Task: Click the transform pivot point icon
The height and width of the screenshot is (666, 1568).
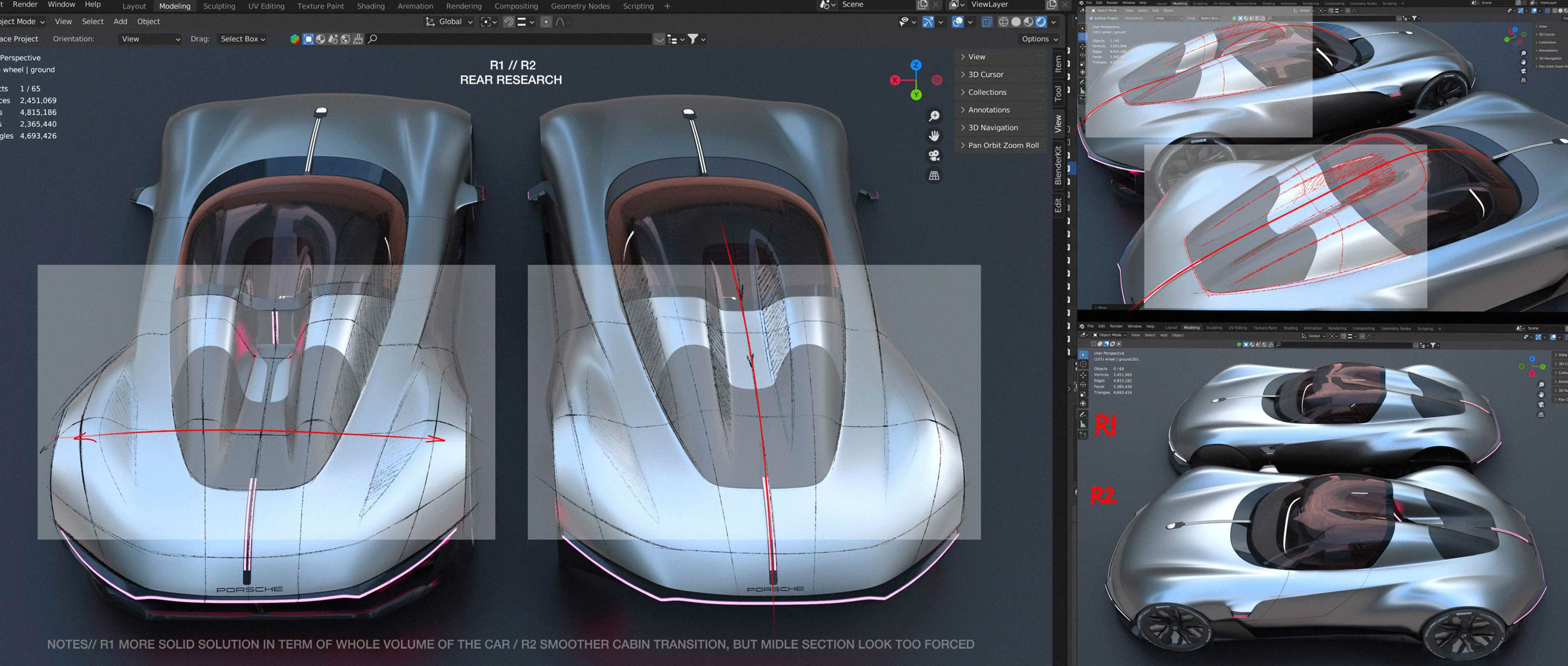Action: 486,22
